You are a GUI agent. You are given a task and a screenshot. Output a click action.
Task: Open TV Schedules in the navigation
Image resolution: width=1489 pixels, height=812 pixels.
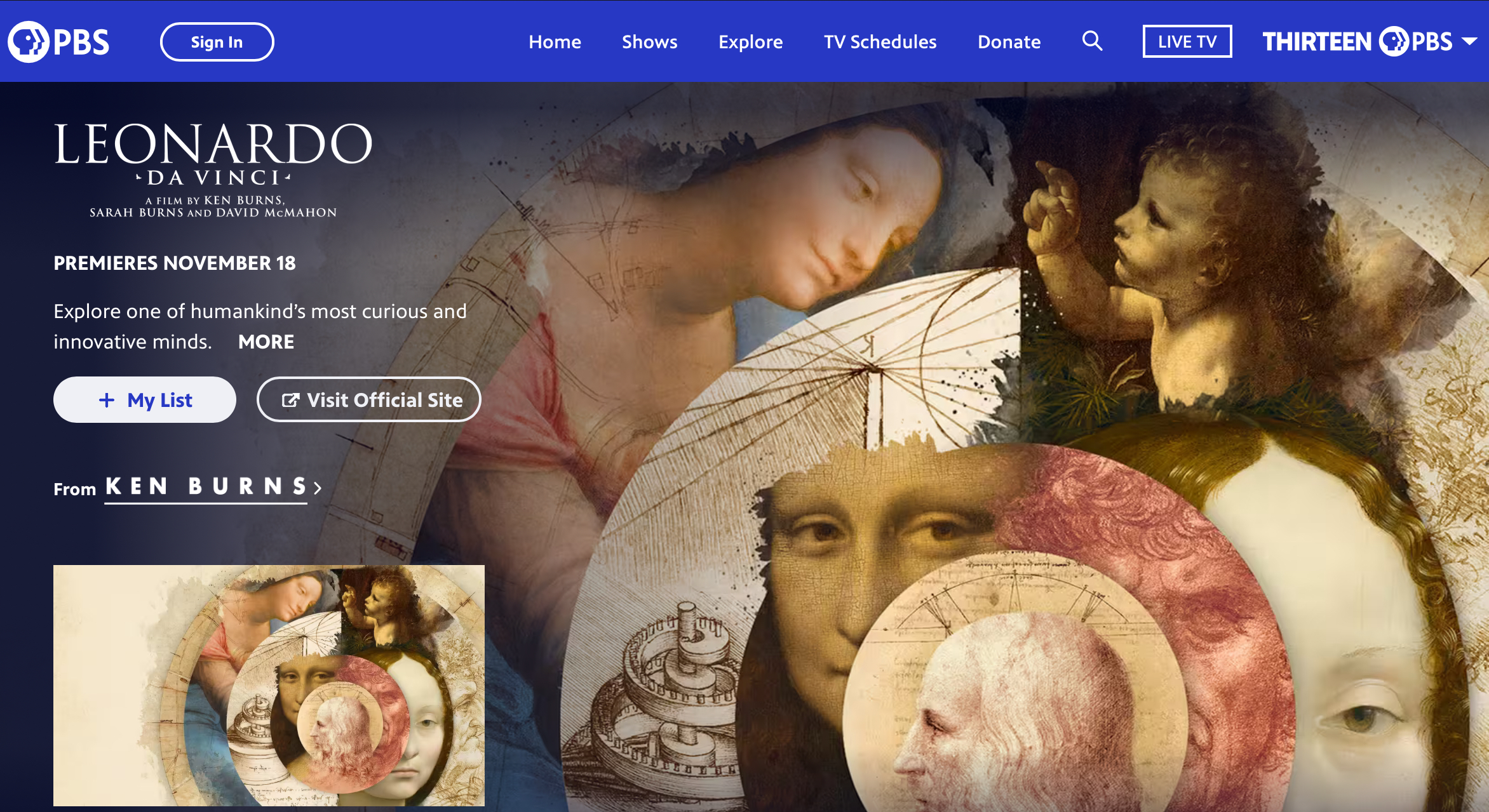(x=880, y=42)
